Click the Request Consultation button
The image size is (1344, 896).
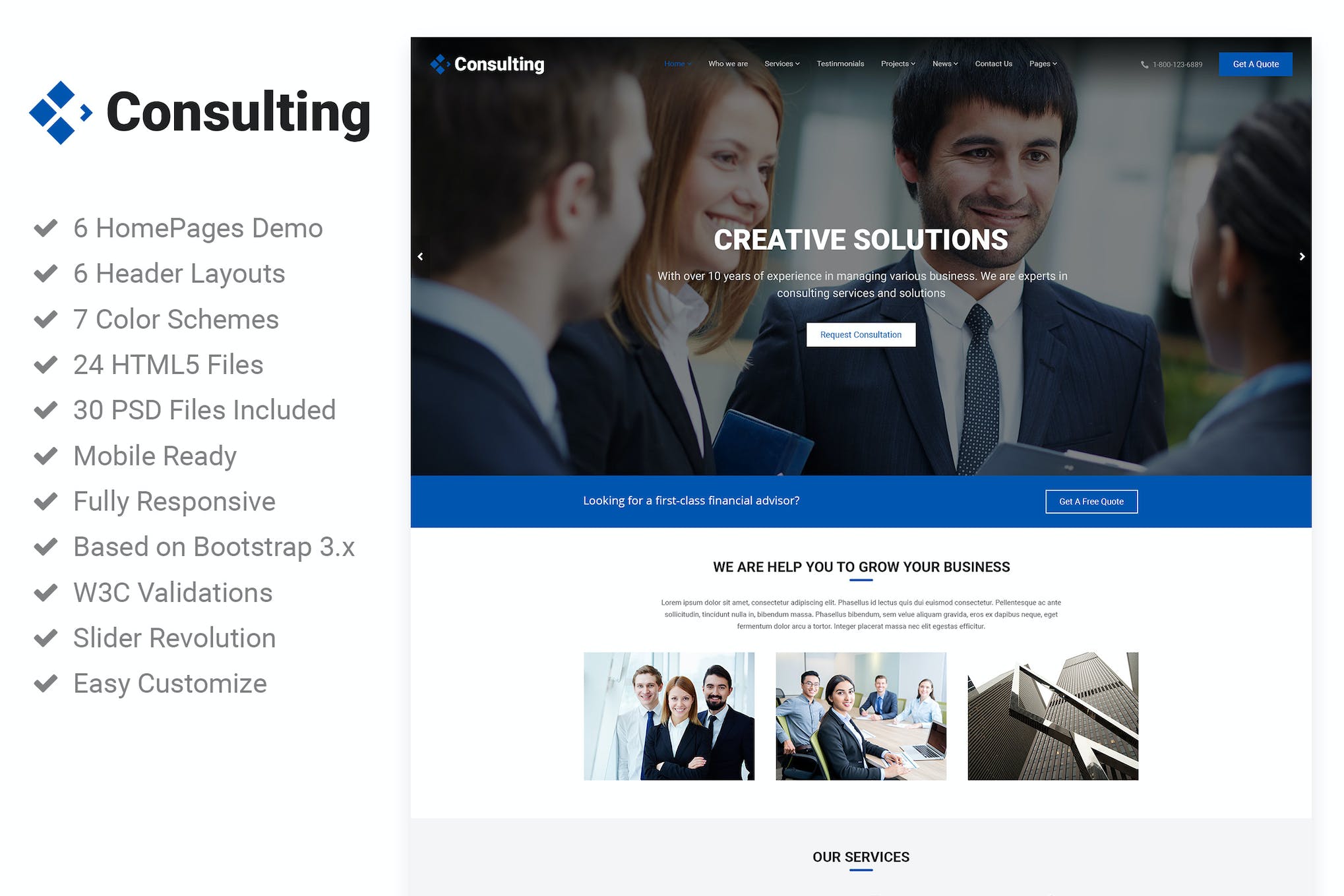pyautogui.click(x=860, y=333)
